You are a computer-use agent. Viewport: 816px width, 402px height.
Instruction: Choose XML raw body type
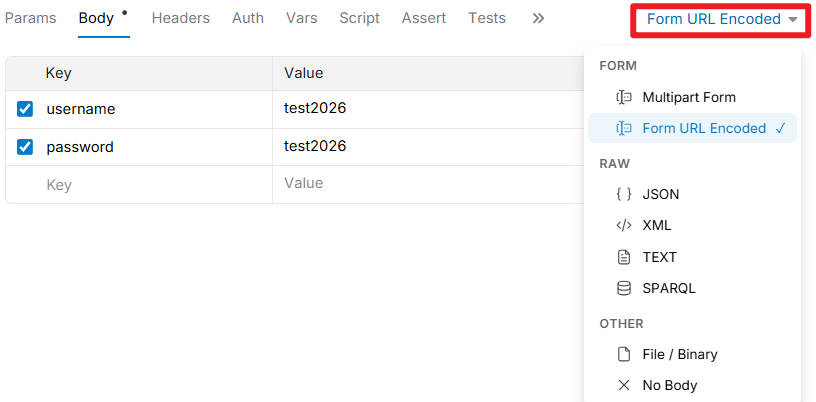[692, 225]
